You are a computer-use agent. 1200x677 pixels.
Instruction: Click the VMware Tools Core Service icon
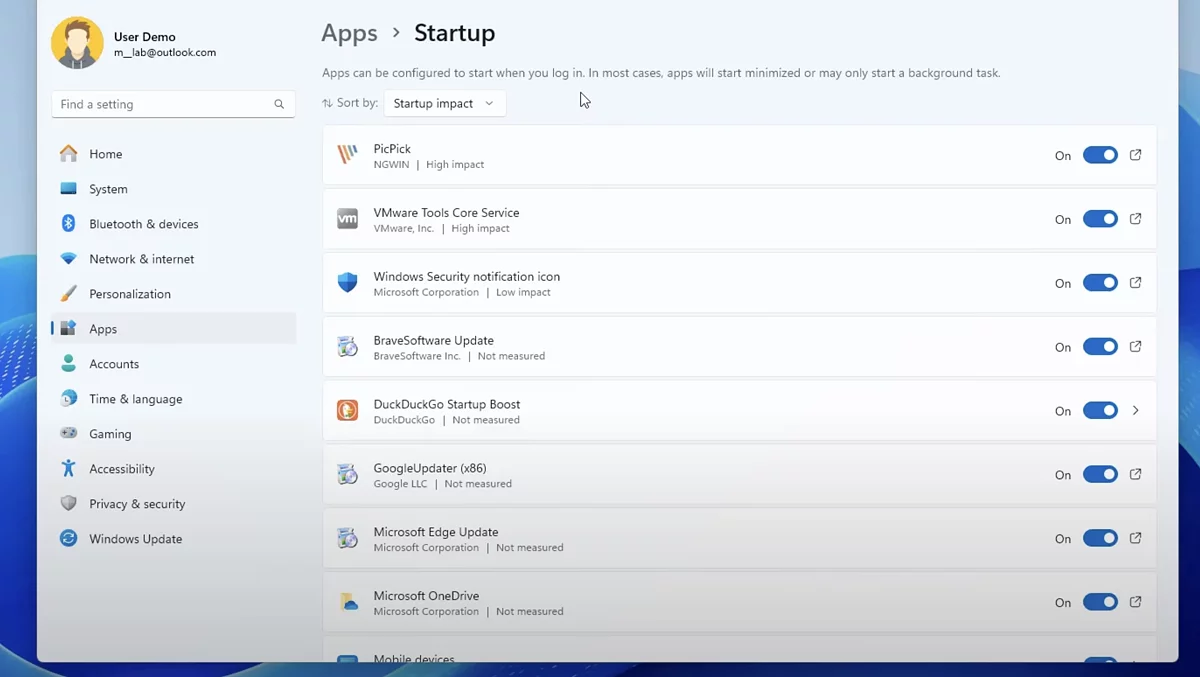[347, 219]
